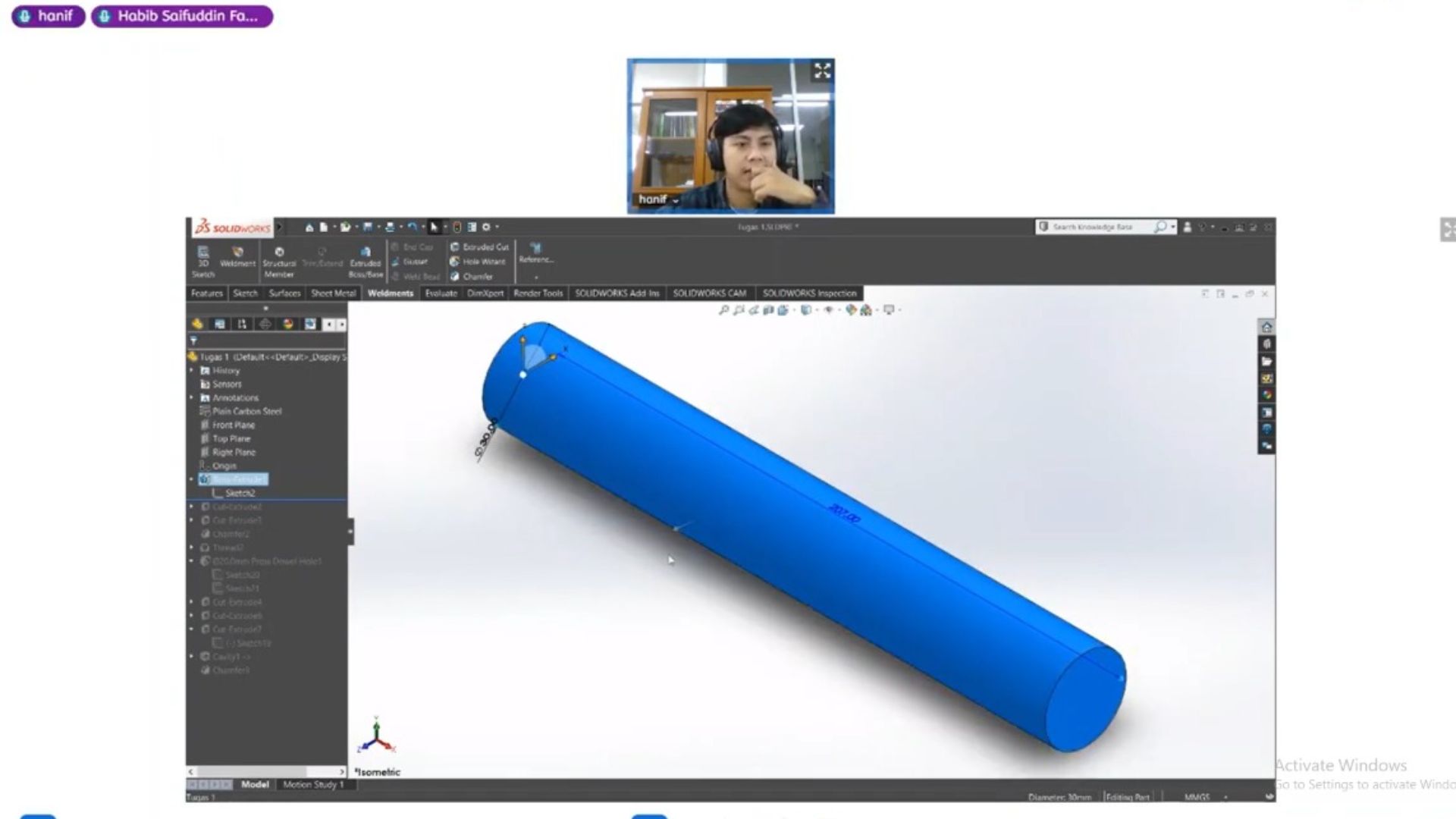Select Sketch2 in the feature tree
The width and height of the screenshot is (1456, 819).
[x=240, y=493]
